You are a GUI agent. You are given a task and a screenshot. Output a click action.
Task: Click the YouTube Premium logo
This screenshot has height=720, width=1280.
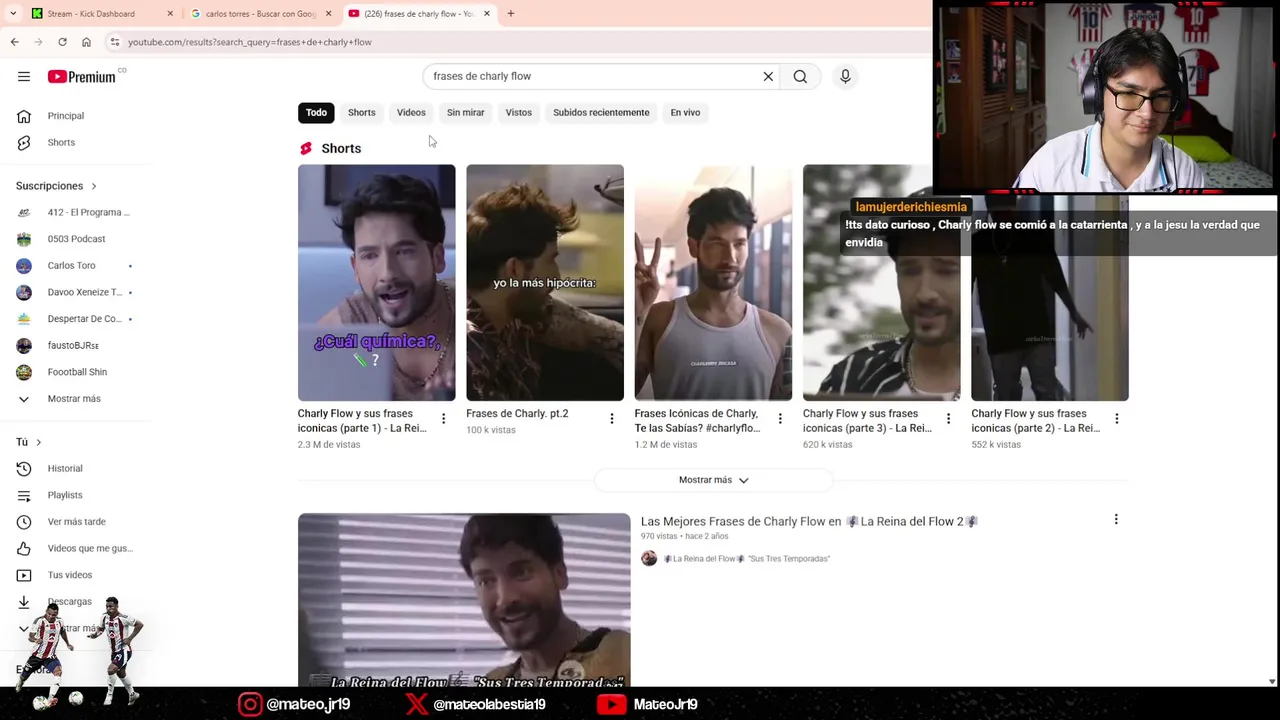pyautogui.click(x=82, y=77)
